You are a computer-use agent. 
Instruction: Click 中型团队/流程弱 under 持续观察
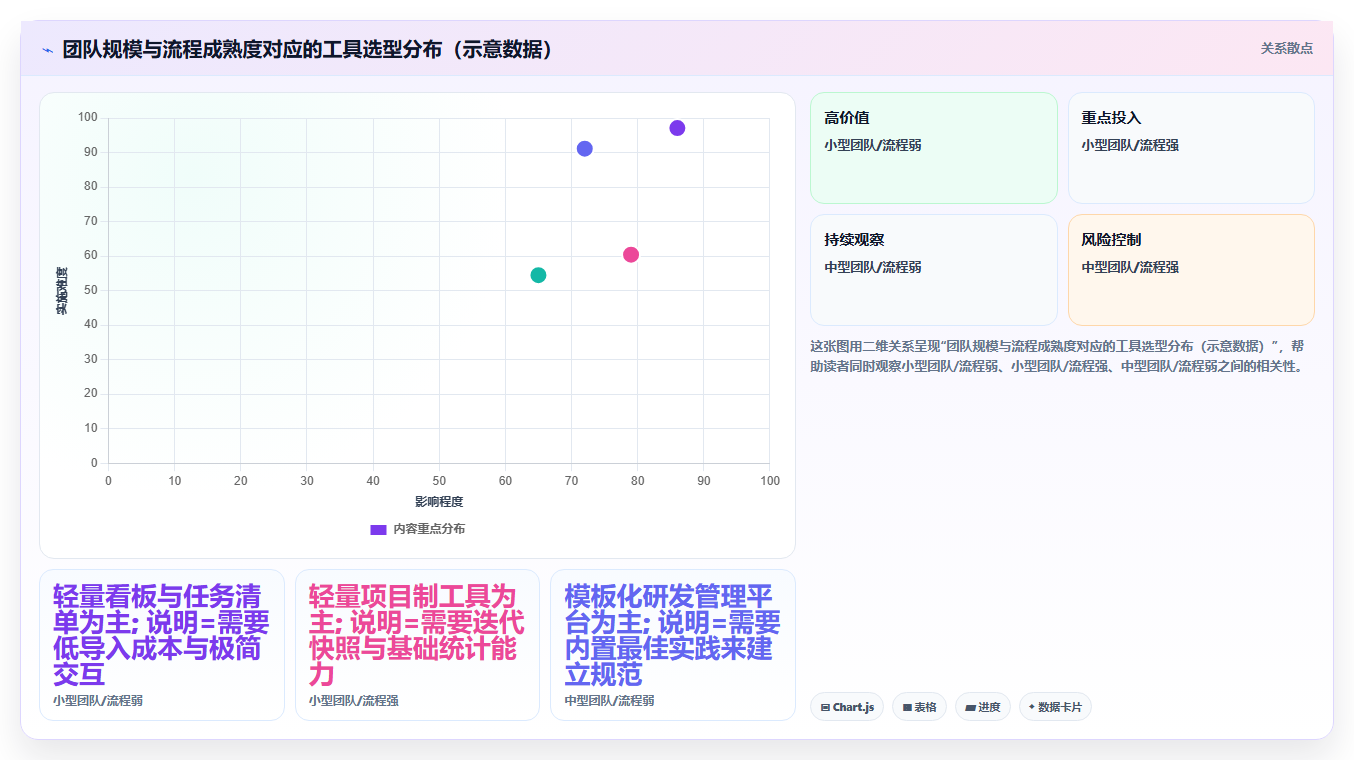click(873, 267)
